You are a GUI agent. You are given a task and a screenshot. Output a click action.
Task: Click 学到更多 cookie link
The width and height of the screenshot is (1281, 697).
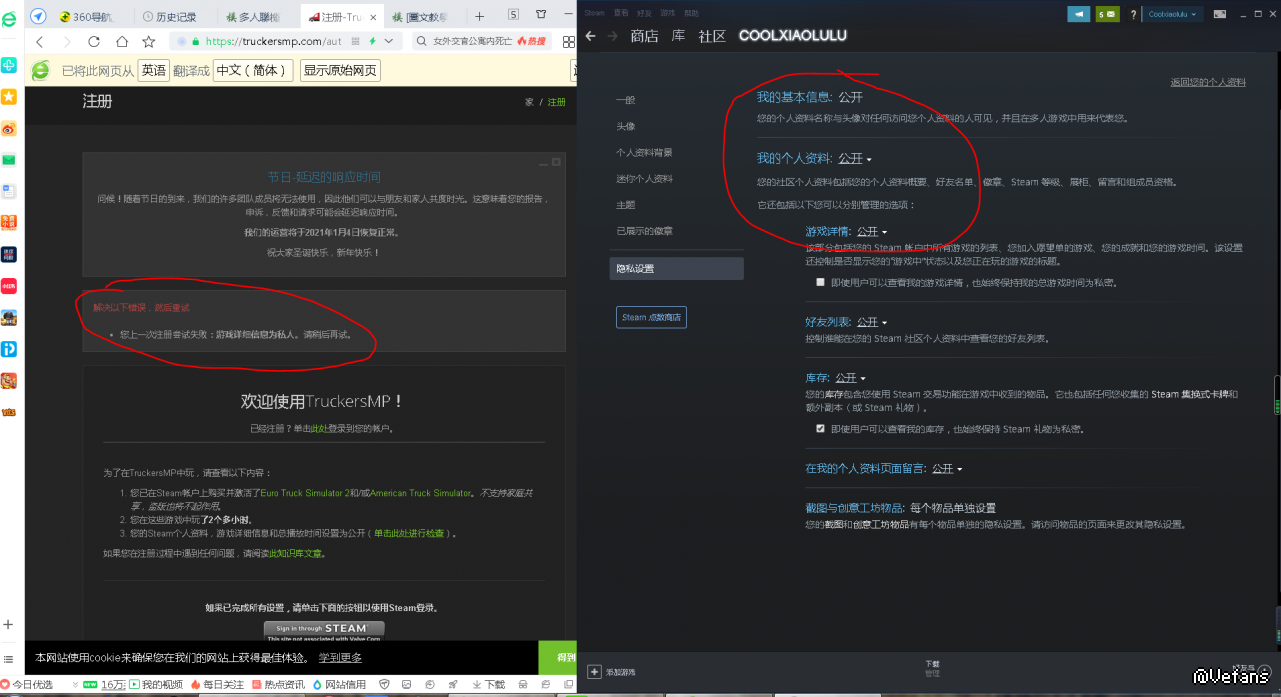(340, 657)
